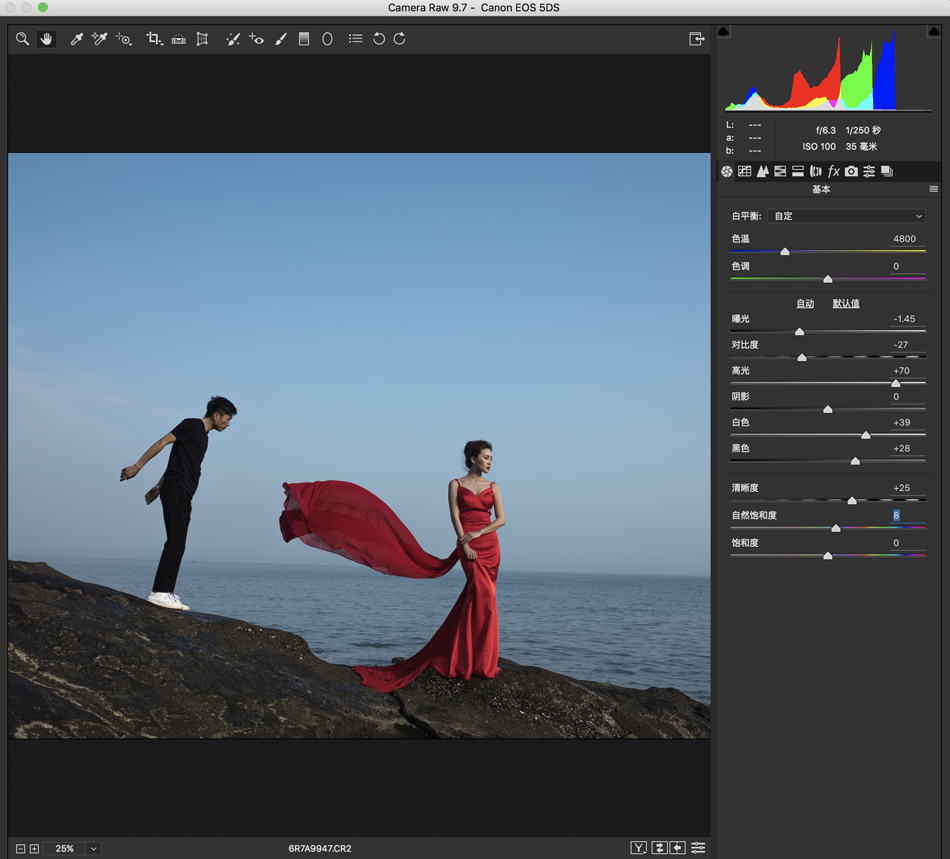
Task: Open the Basic (基本) panel tab
Action: [726, 171]
